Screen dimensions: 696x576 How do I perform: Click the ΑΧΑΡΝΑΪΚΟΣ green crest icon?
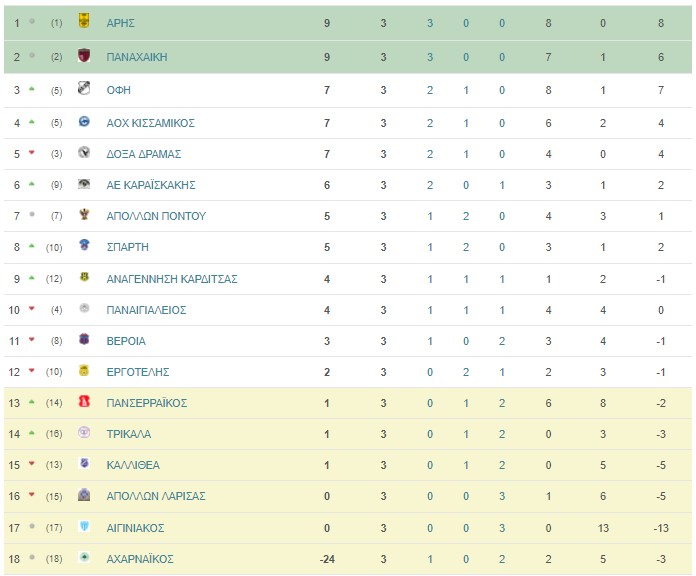(x=84, y=557)
